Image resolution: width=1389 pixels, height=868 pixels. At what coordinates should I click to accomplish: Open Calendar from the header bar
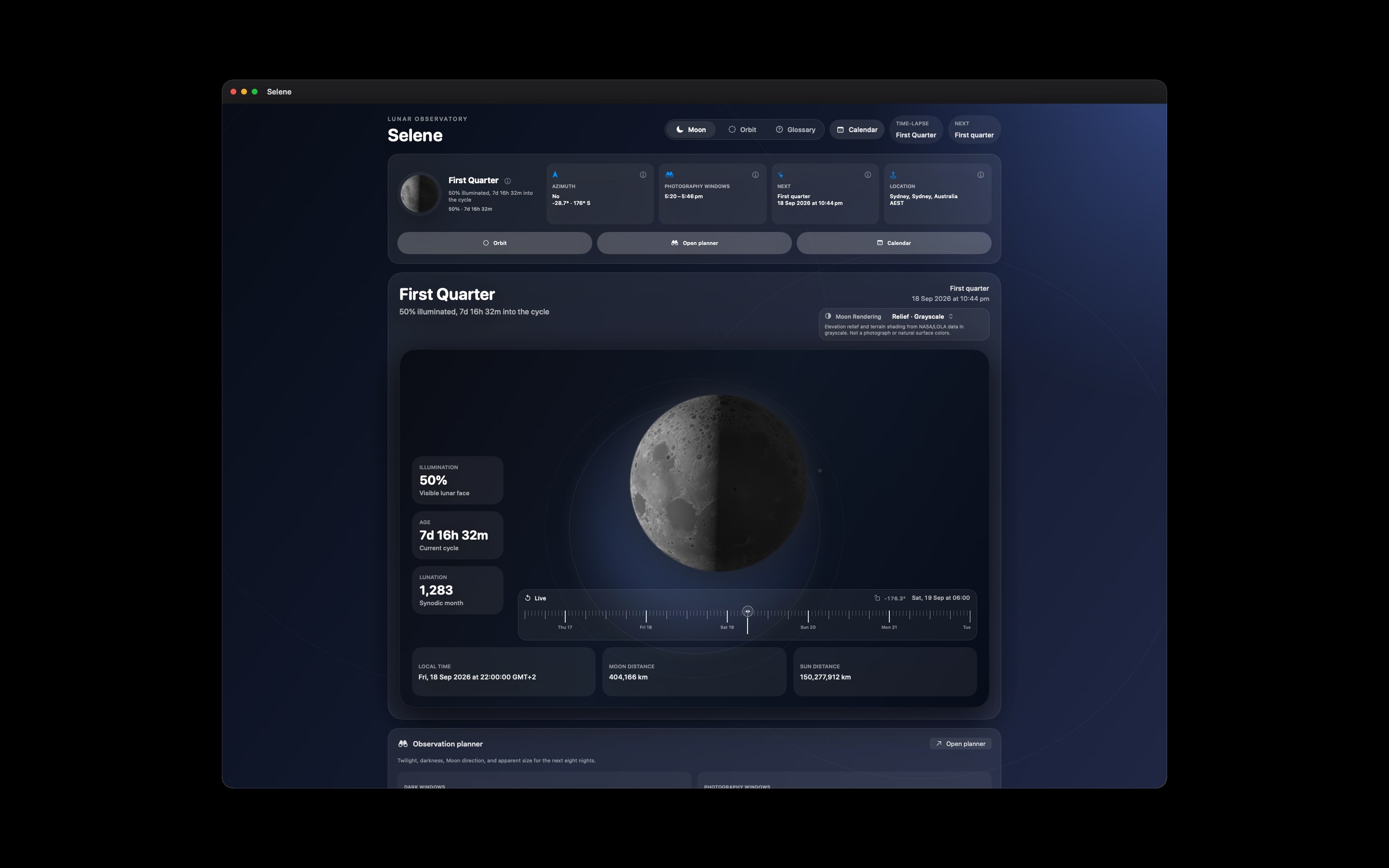857,130
